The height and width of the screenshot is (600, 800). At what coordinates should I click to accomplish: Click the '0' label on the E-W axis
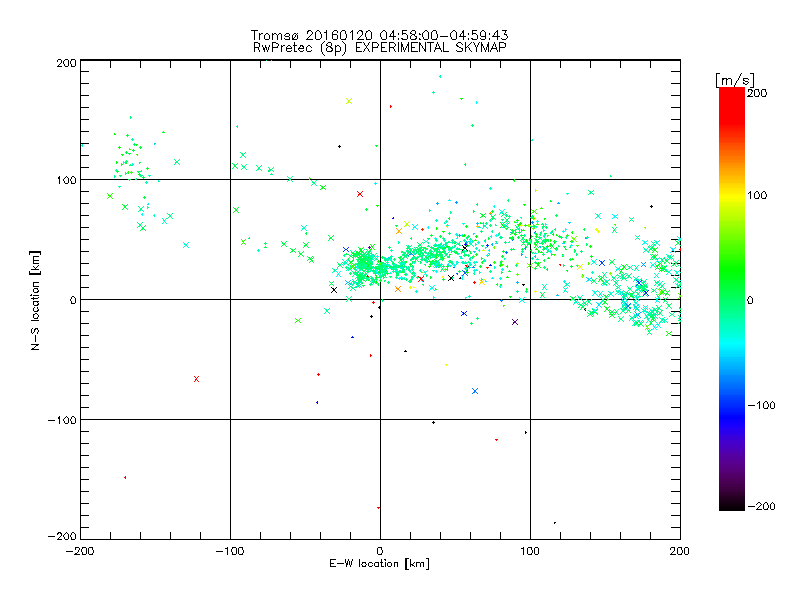[380, 551]
